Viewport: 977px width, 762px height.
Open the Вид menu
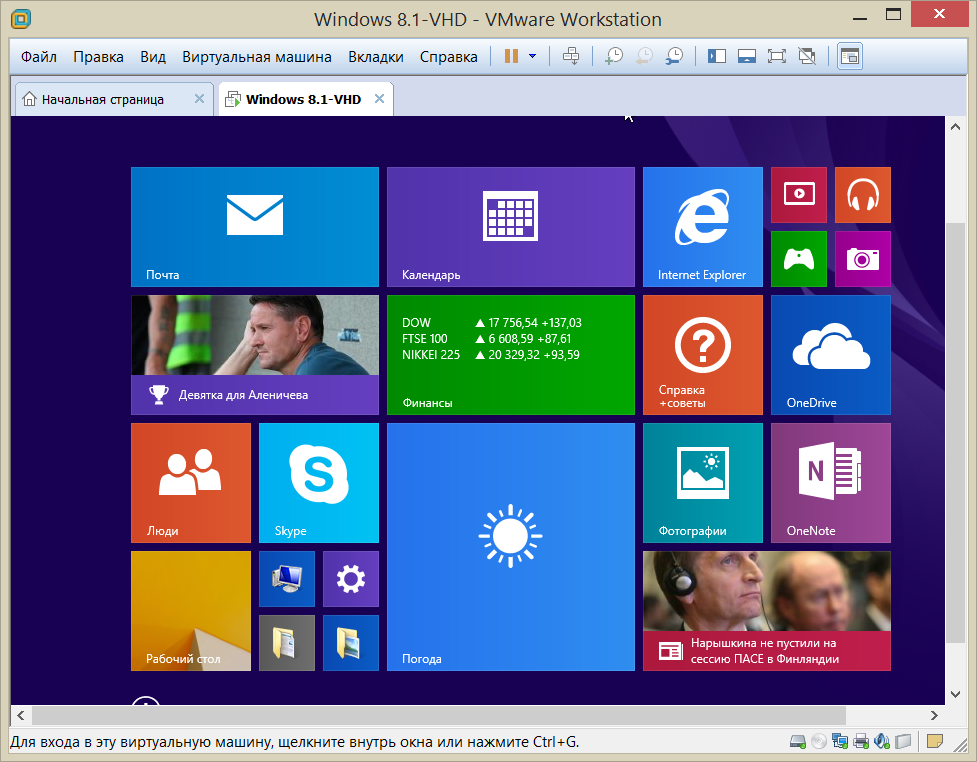[x=153, y=57]
